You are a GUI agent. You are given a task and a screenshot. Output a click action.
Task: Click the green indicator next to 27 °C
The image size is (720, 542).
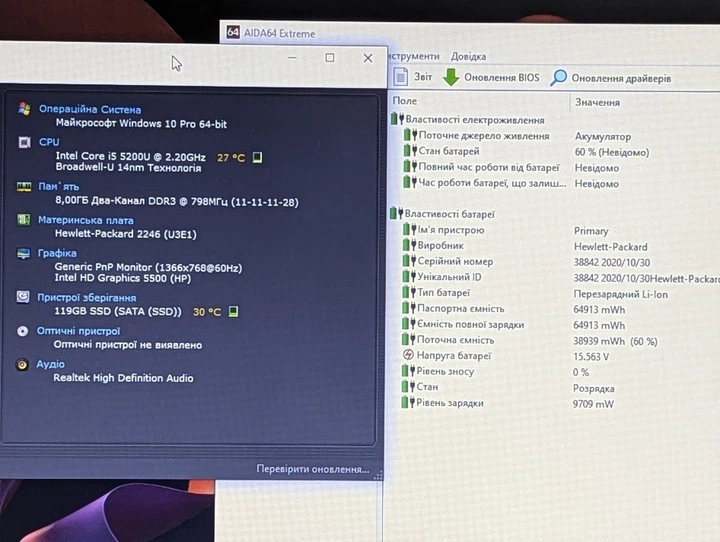click(257, 158)
